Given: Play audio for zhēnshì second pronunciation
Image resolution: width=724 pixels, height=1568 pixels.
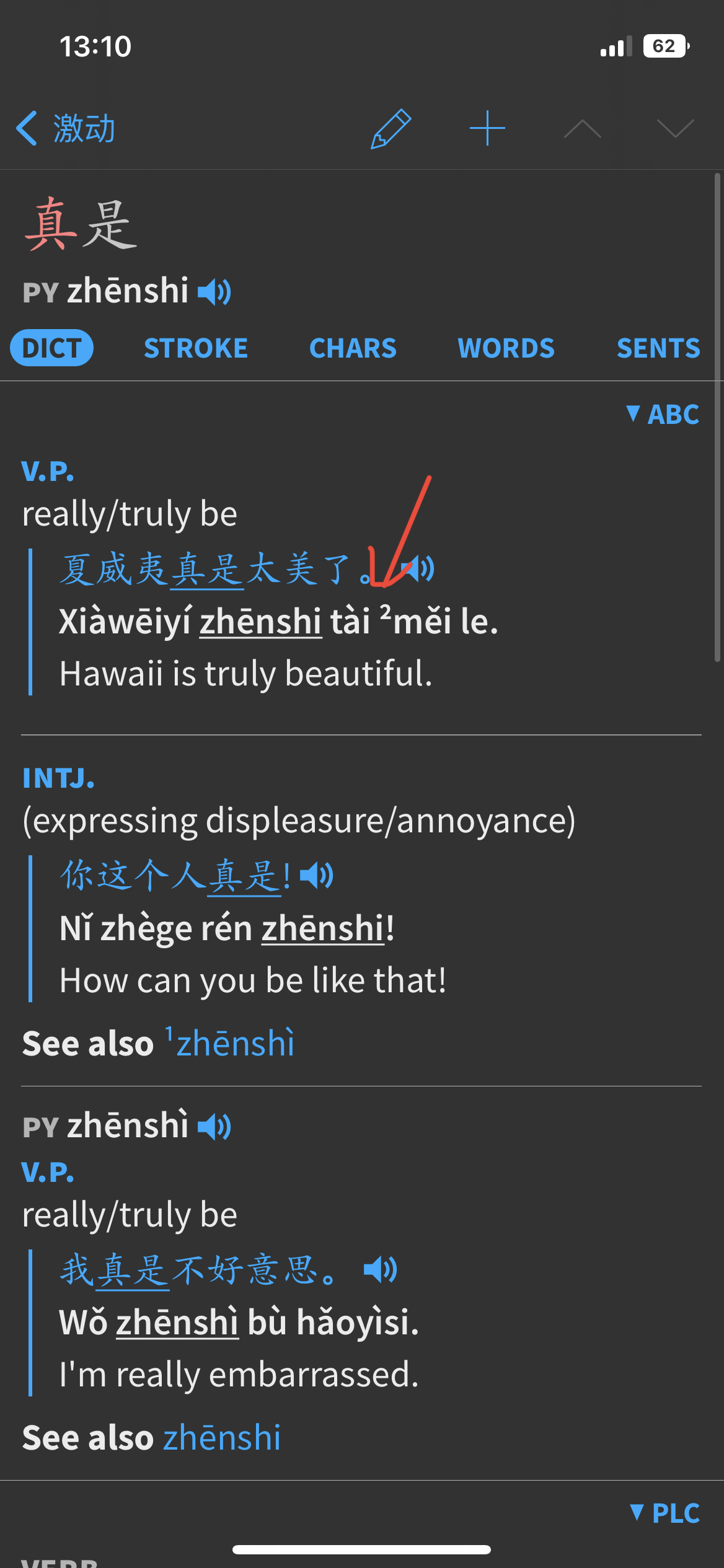Looking at the screenshot, I should tap(214, 1126).
